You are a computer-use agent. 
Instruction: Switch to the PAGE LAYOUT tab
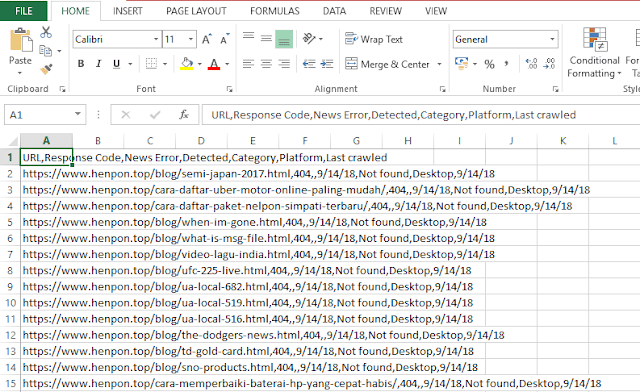pos(196,11)
